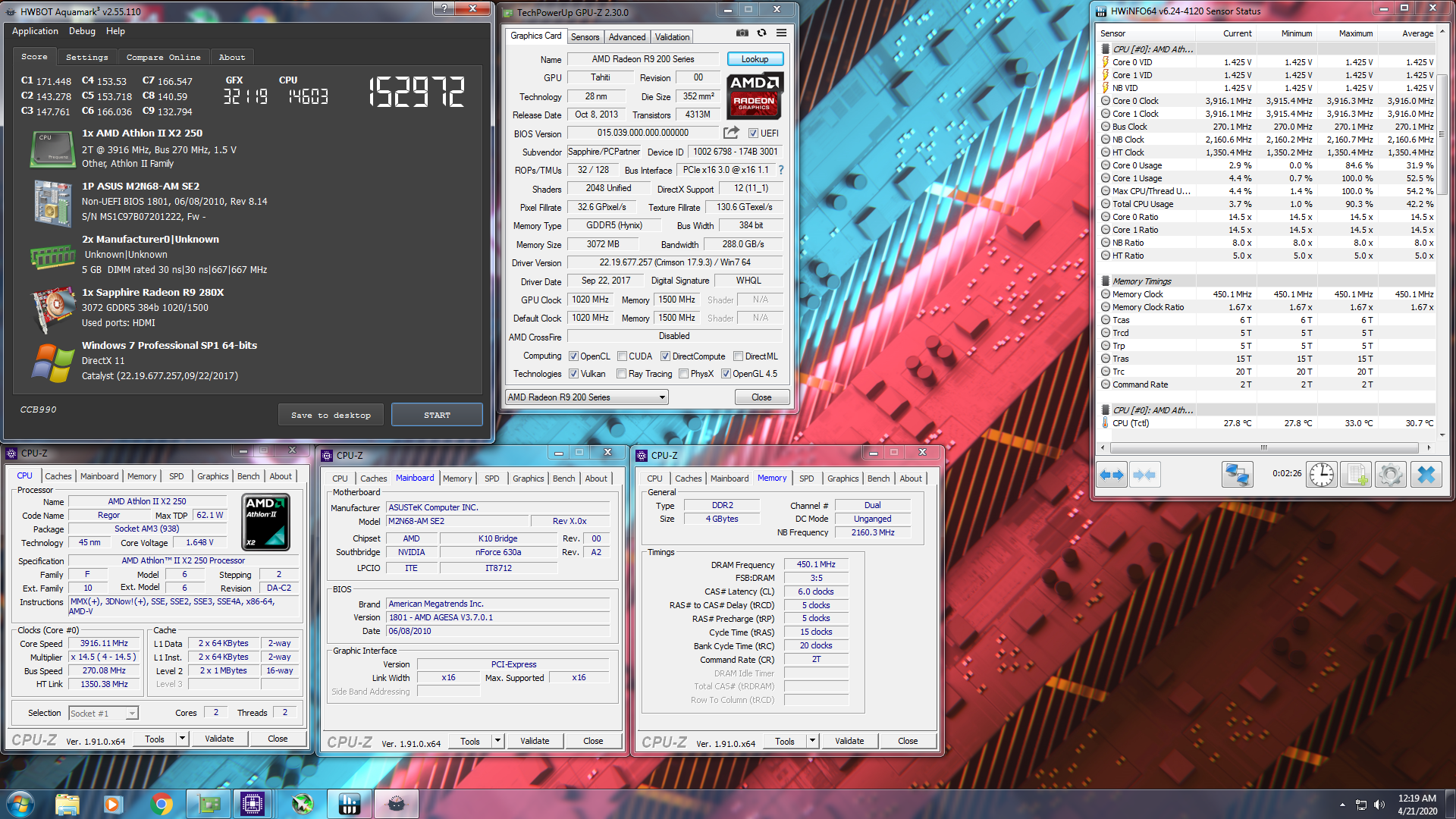
Task: Click HWiNFO expand columns arrows icon
Action: tap(1112, 475)
